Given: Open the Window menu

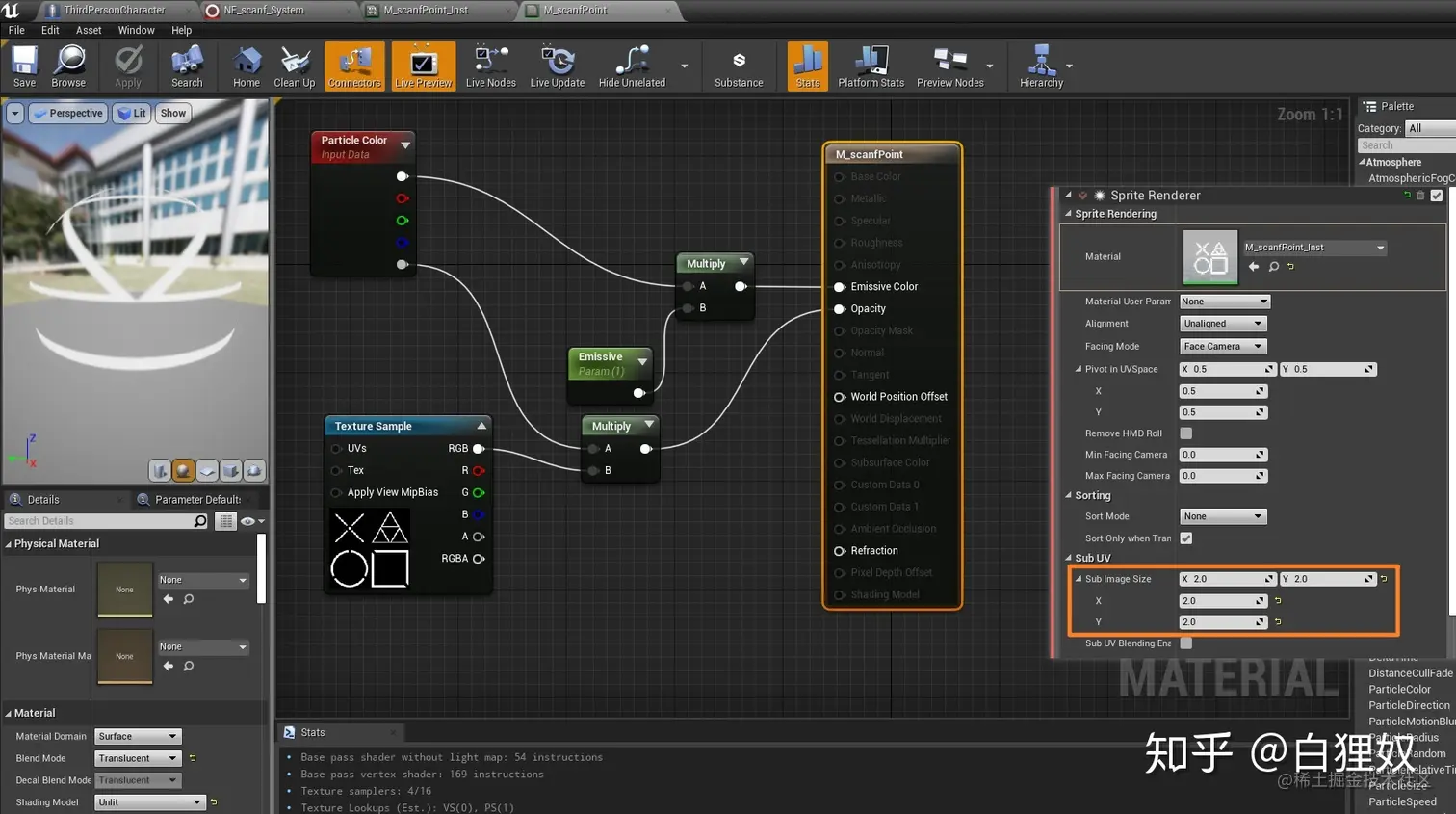Looking at the screenshot, I should [136, 30].
